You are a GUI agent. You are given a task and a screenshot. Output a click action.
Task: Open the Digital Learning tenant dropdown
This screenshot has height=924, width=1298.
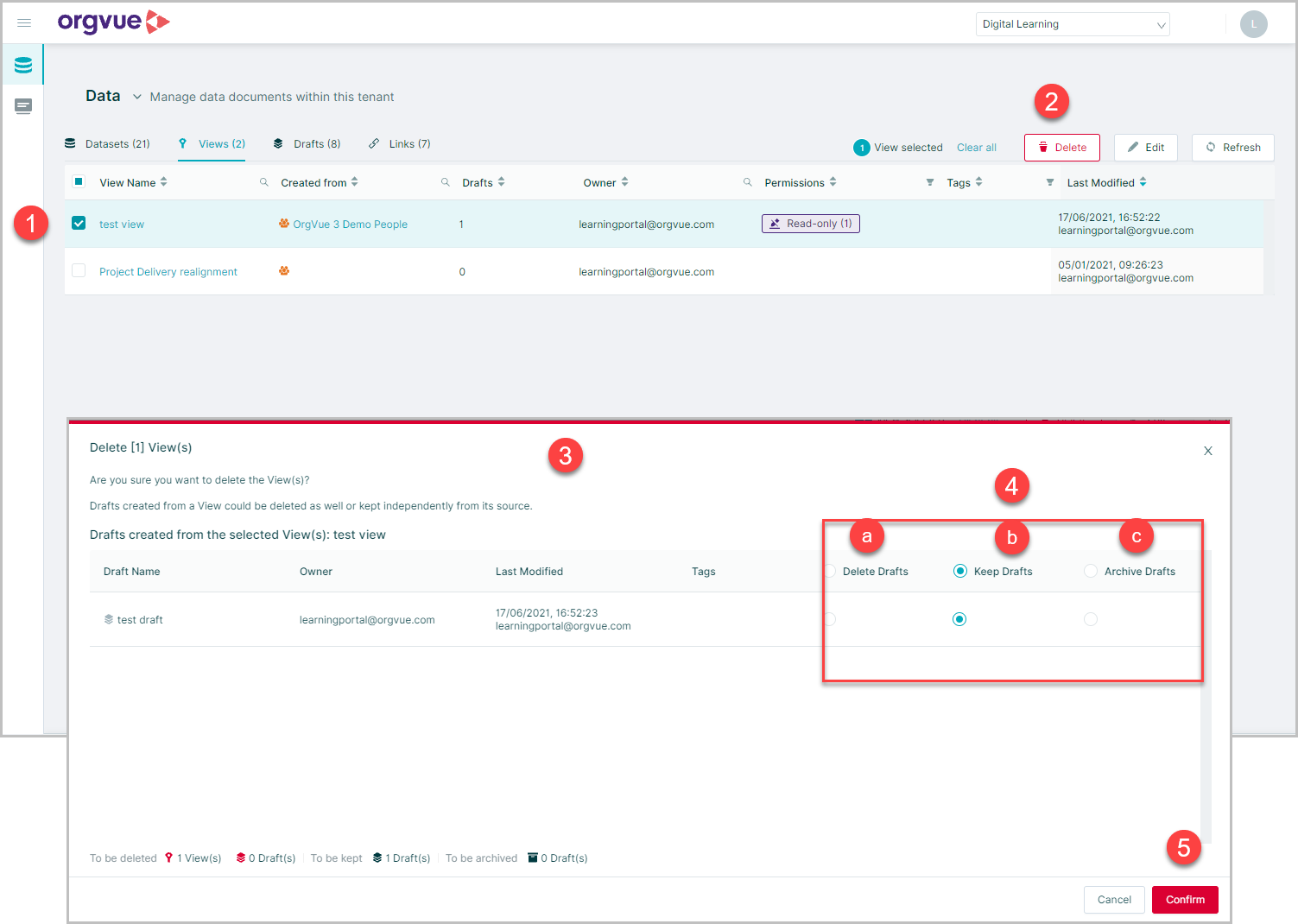tap(1073, 24)
